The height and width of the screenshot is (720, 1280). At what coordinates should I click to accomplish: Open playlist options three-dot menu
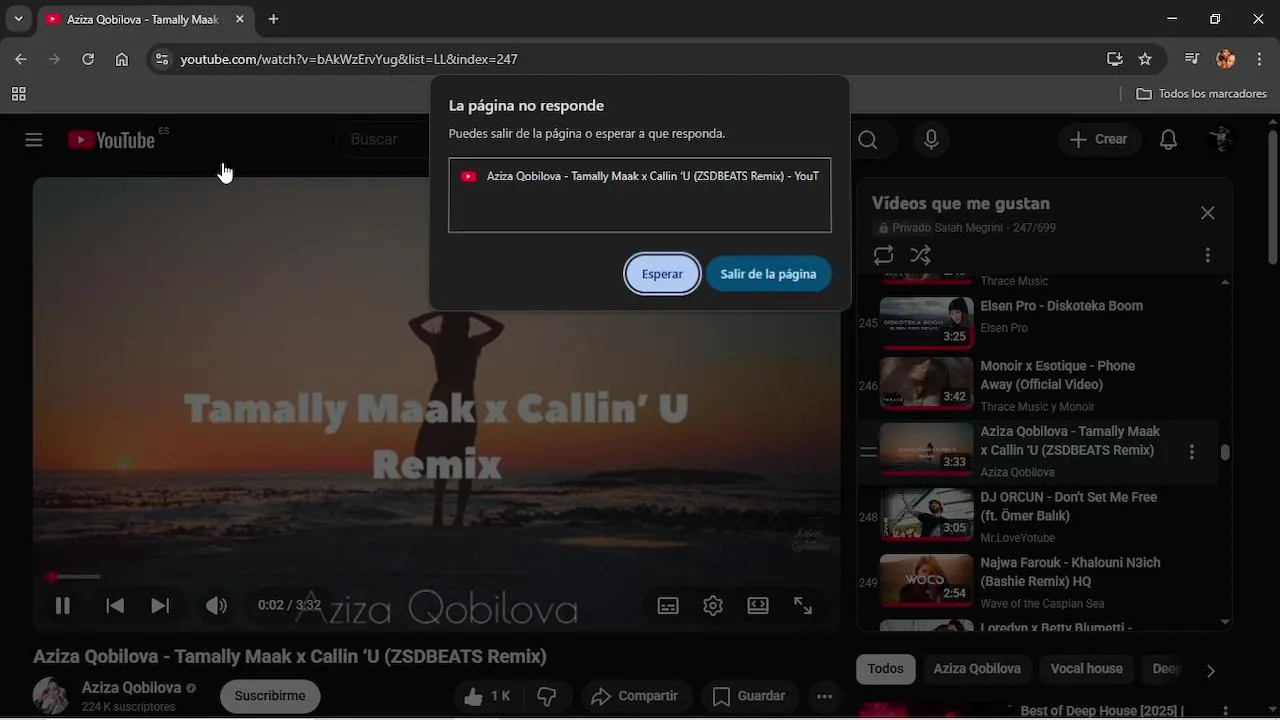1208,255
